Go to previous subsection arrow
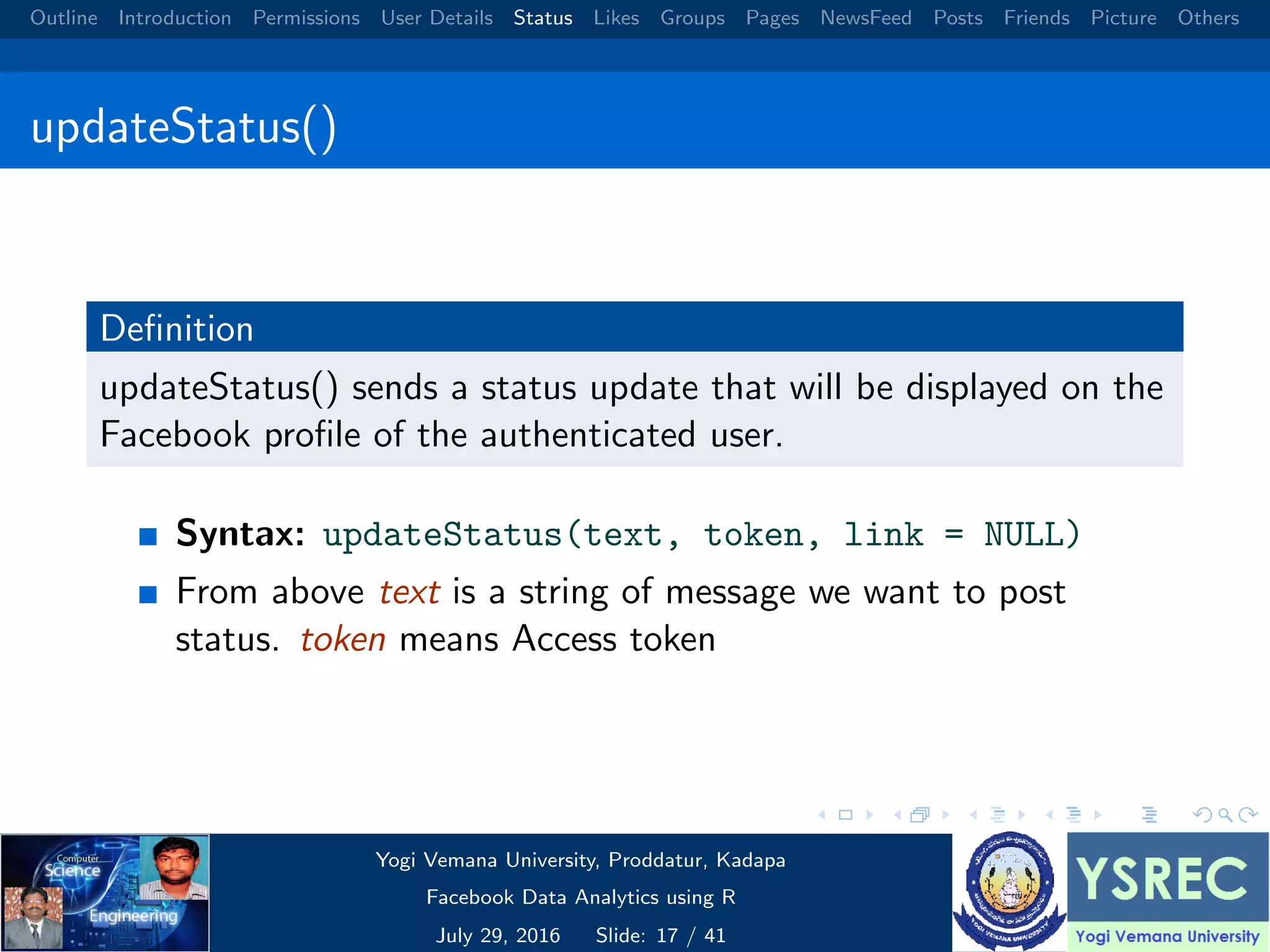 tap(974, 815)
